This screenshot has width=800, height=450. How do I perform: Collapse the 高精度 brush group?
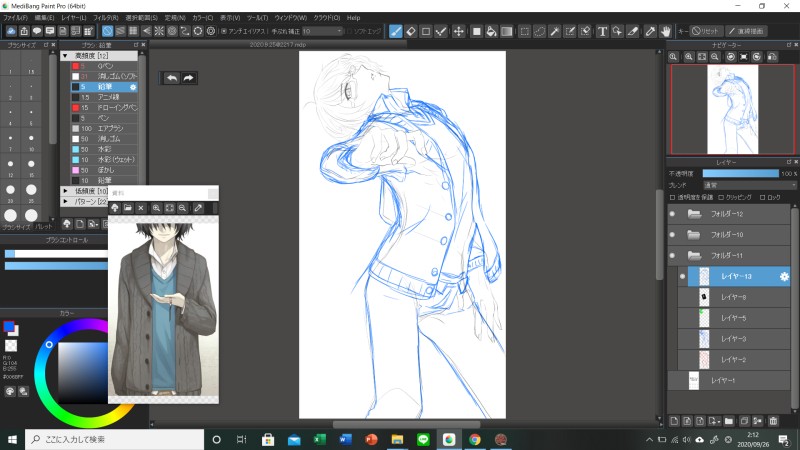click(x=66, y=56)
